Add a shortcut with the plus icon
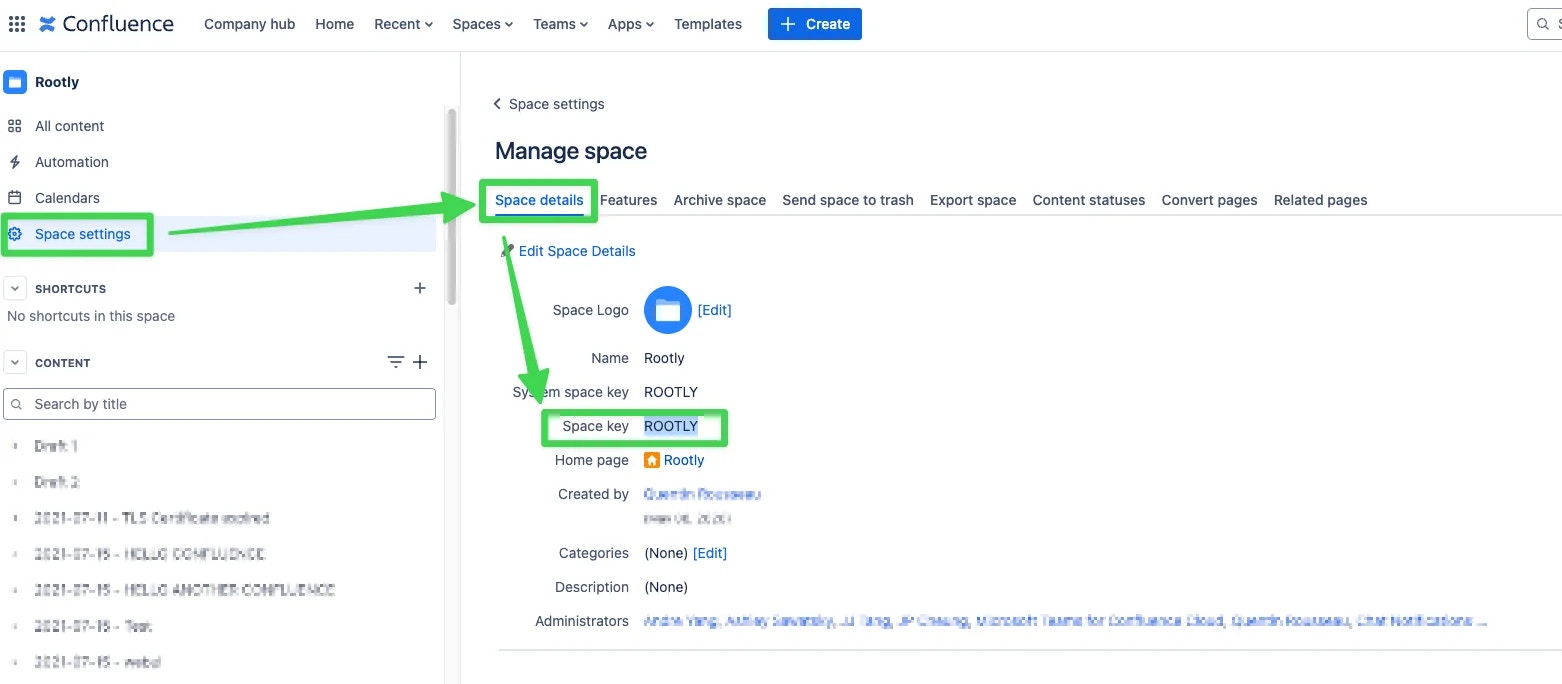This screenshot has width=1562, height=684. [x=420, y=288]
